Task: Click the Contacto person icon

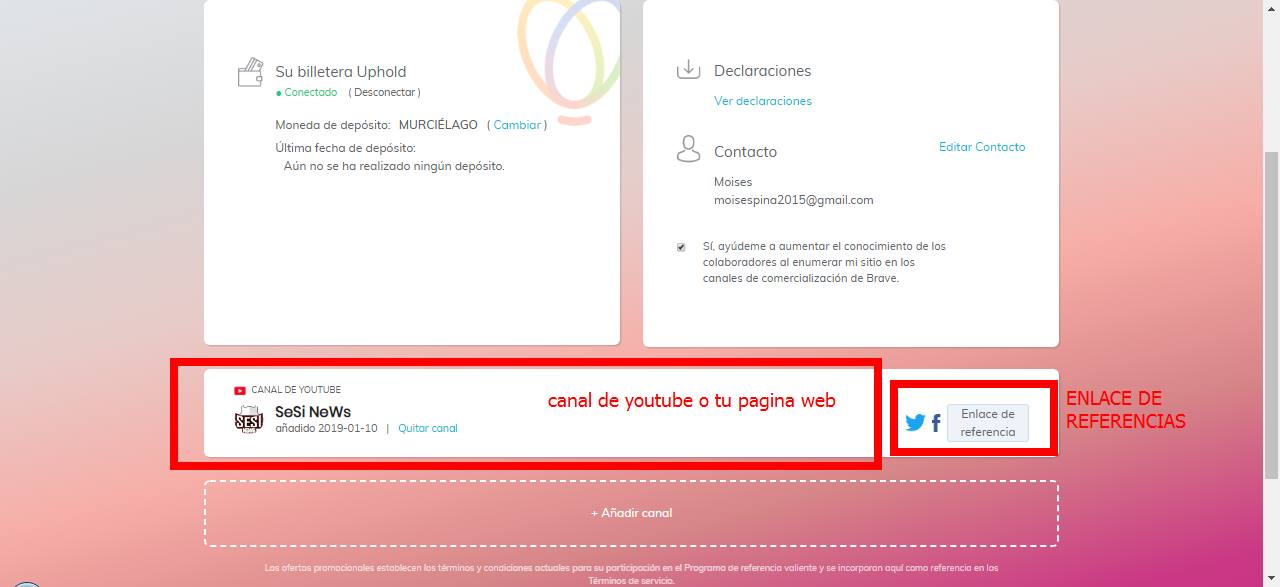Action: 688,149
